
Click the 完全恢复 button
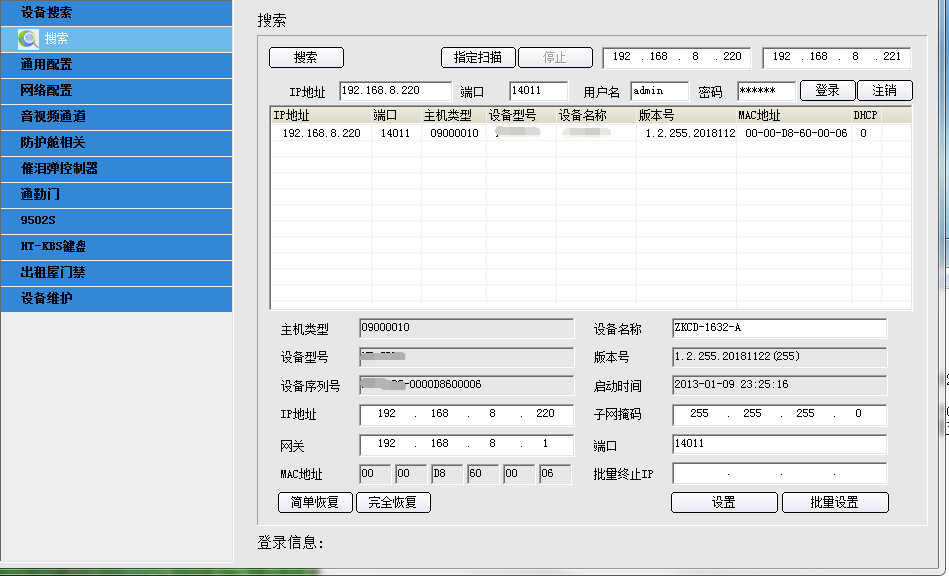coord(393,502)
